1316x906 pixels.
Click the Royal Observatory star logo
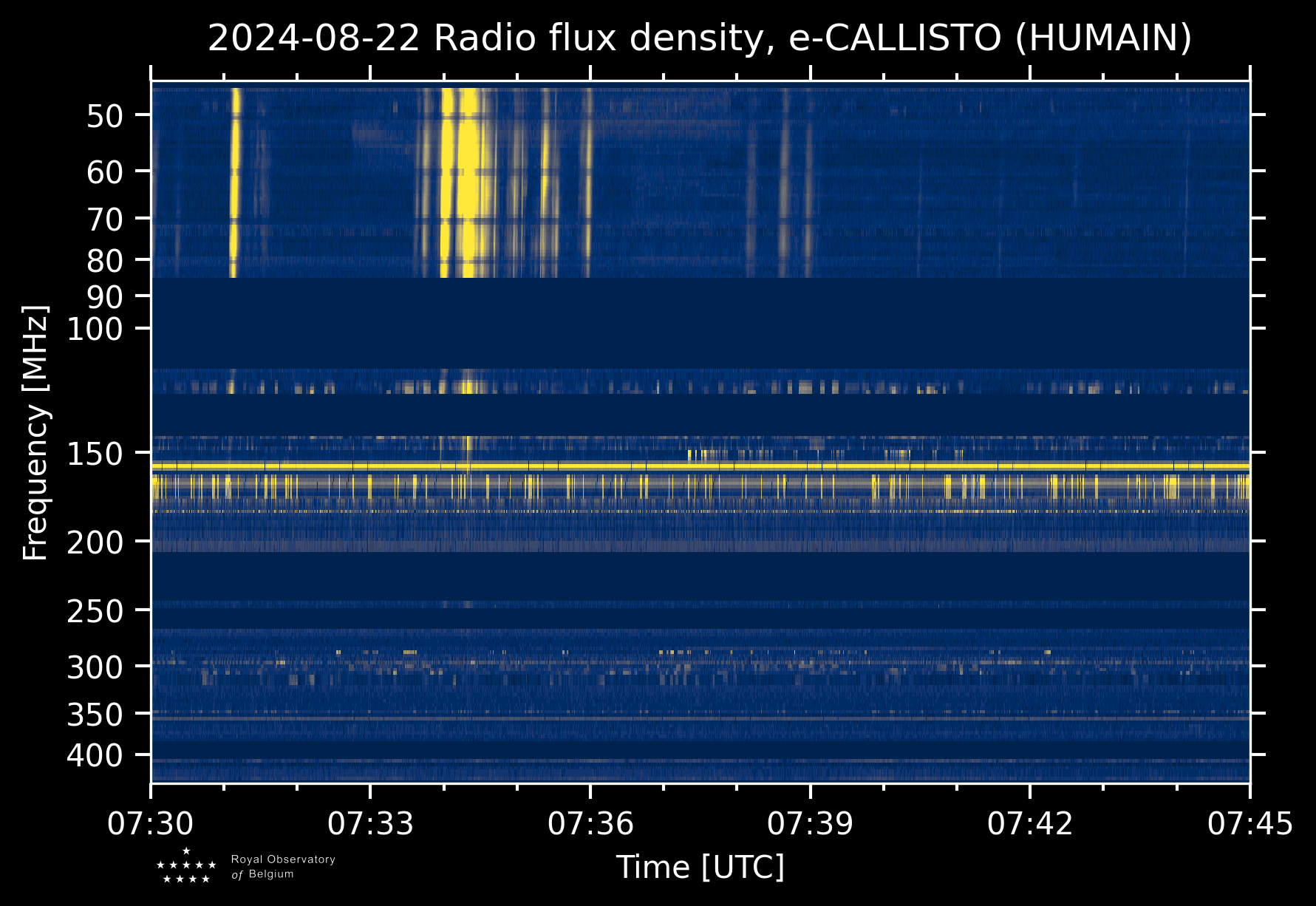point(186,866)
